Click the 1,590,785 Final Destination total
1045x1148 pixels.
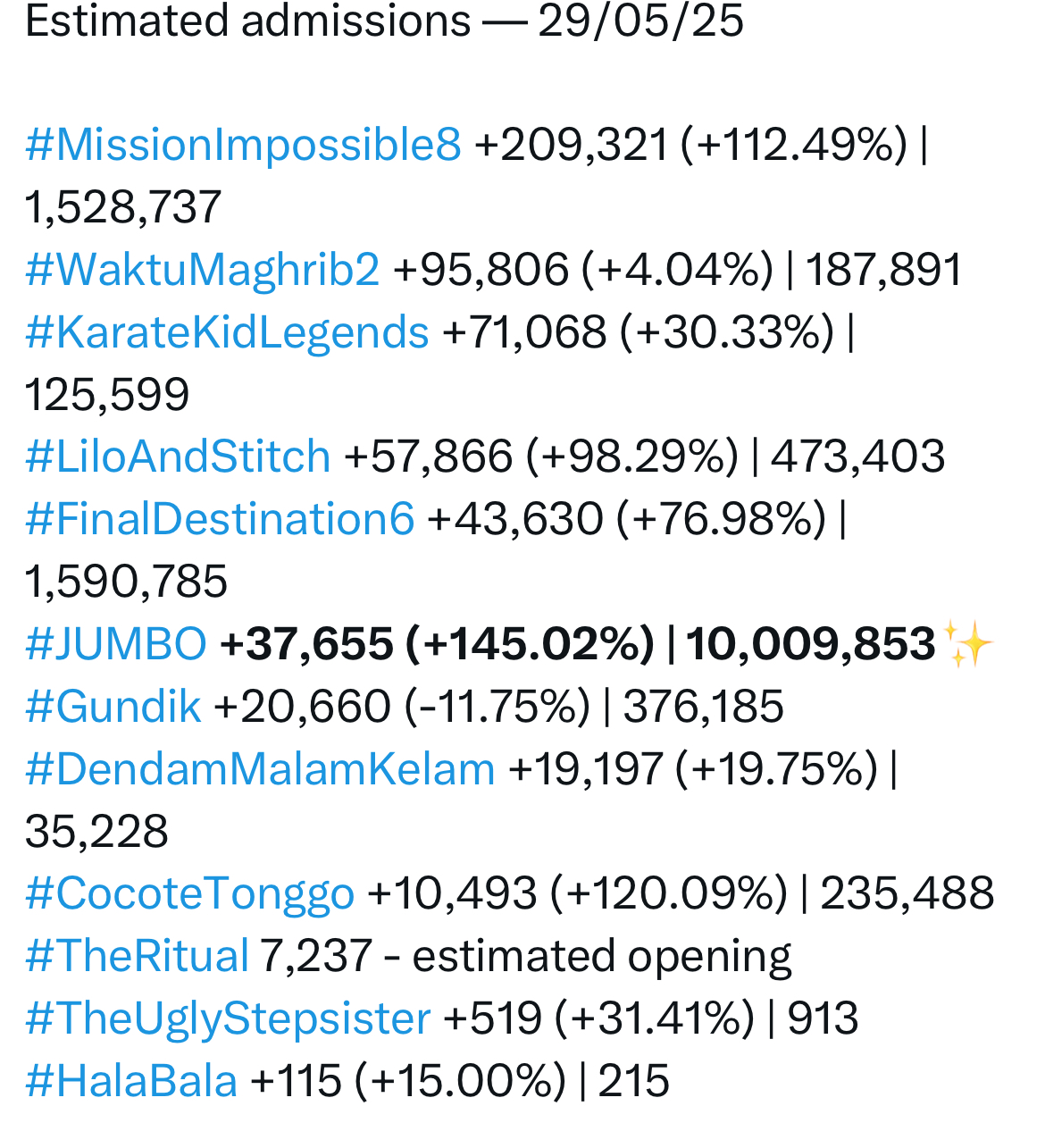tap(126, 582)
